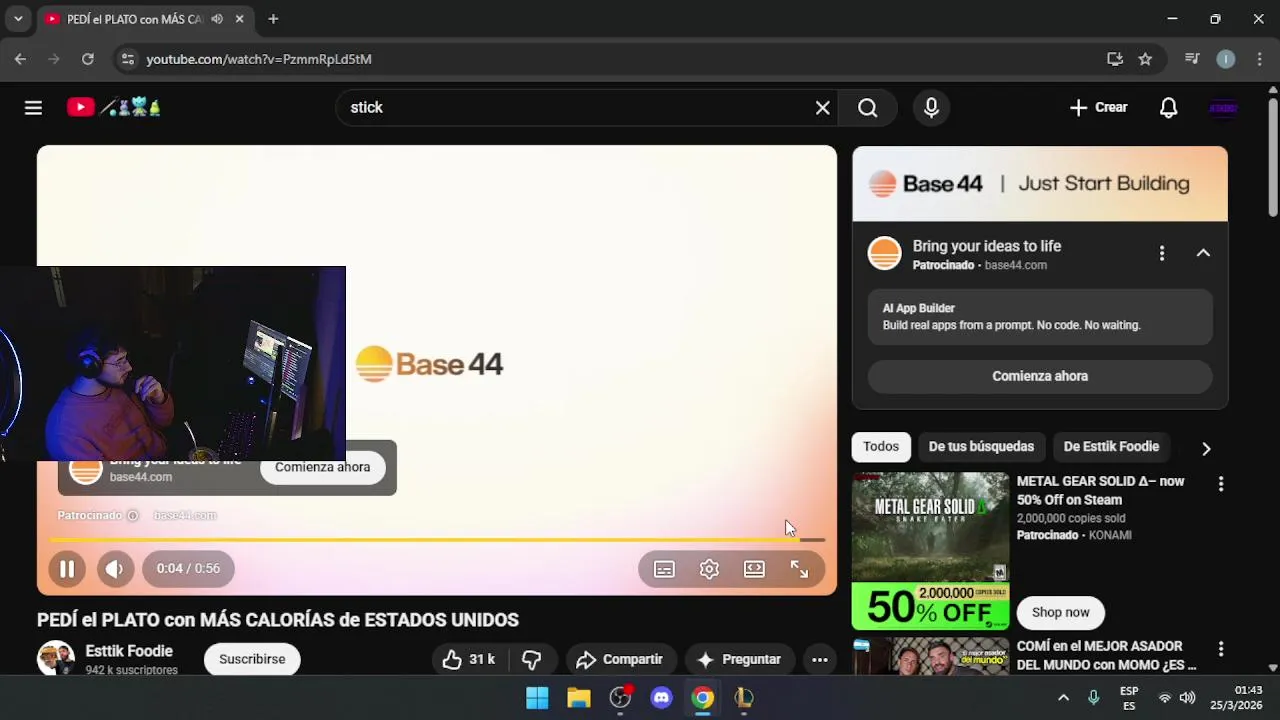Open player settings gear

(709, 569)
